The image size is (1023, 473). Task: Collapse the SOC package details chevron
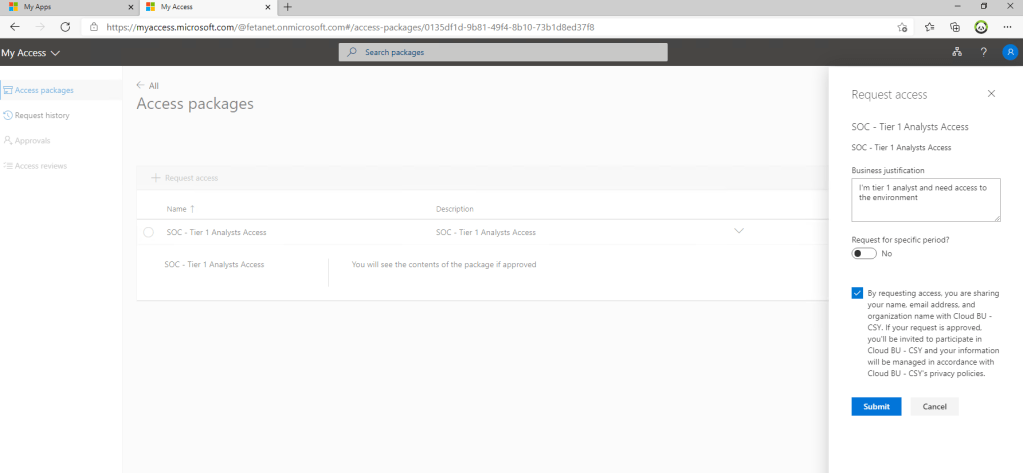[x=739, y=231]
